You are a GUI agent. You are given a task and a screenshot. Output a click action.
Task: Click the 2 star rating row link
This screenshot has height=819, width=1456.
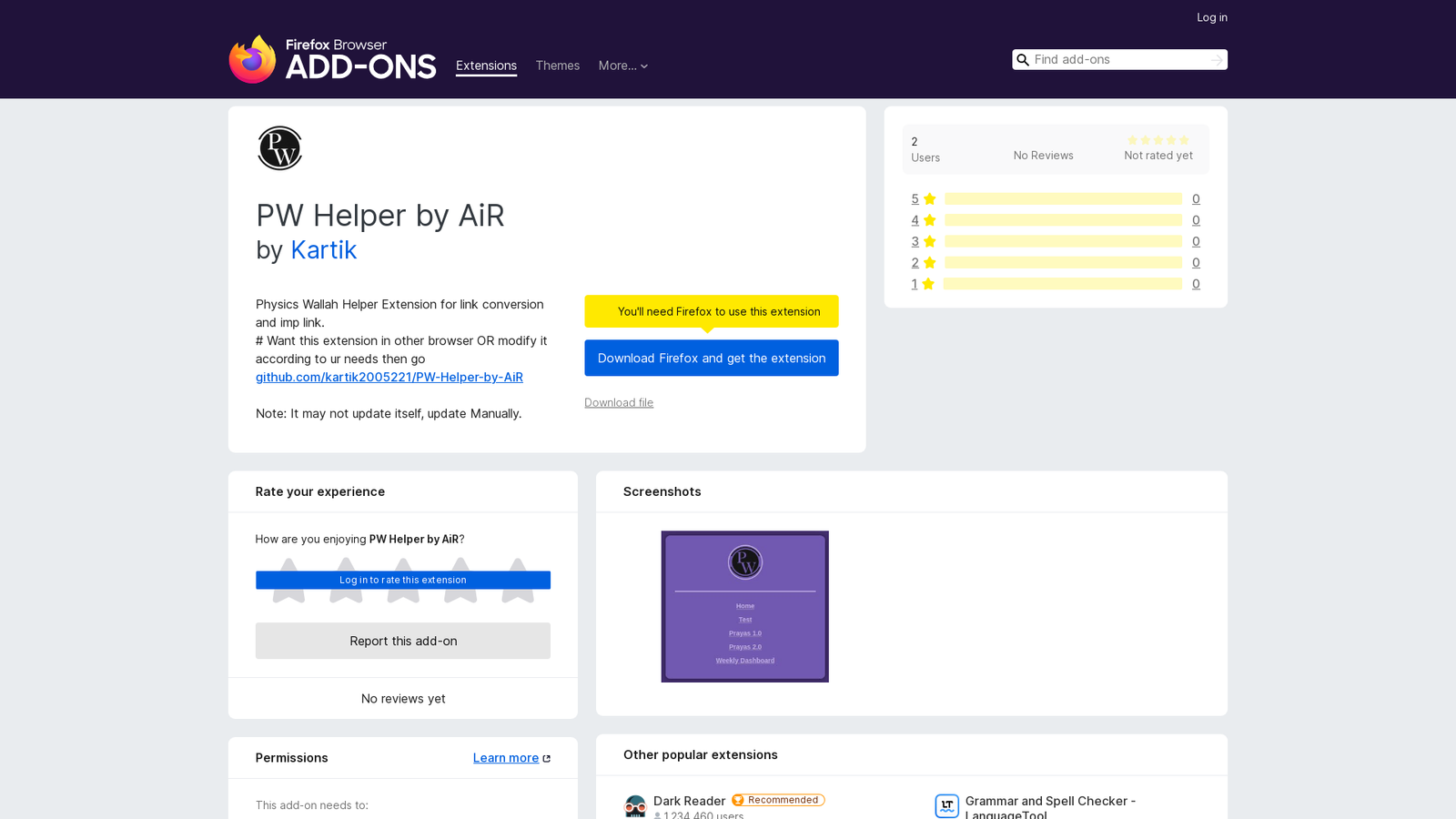924,263
